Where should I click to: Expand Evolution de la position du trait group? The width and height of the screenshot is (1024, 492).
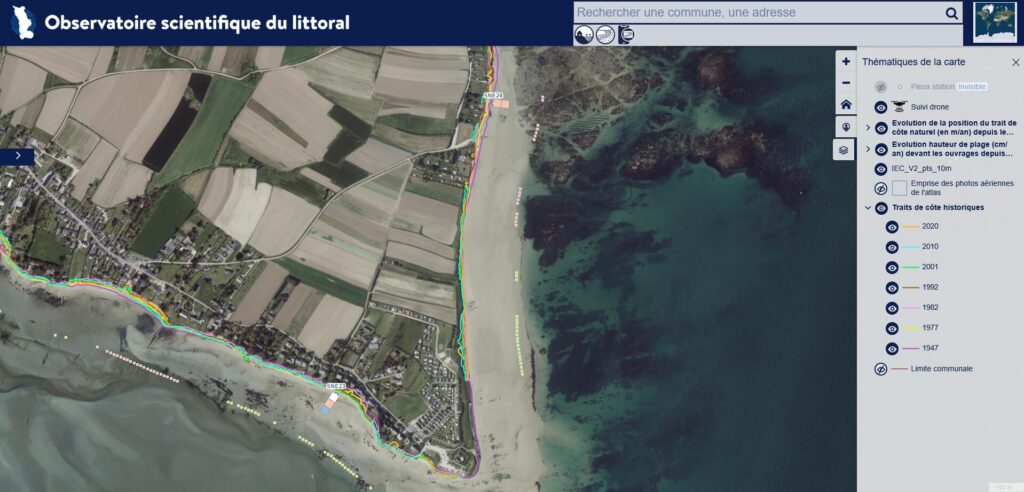868,128
